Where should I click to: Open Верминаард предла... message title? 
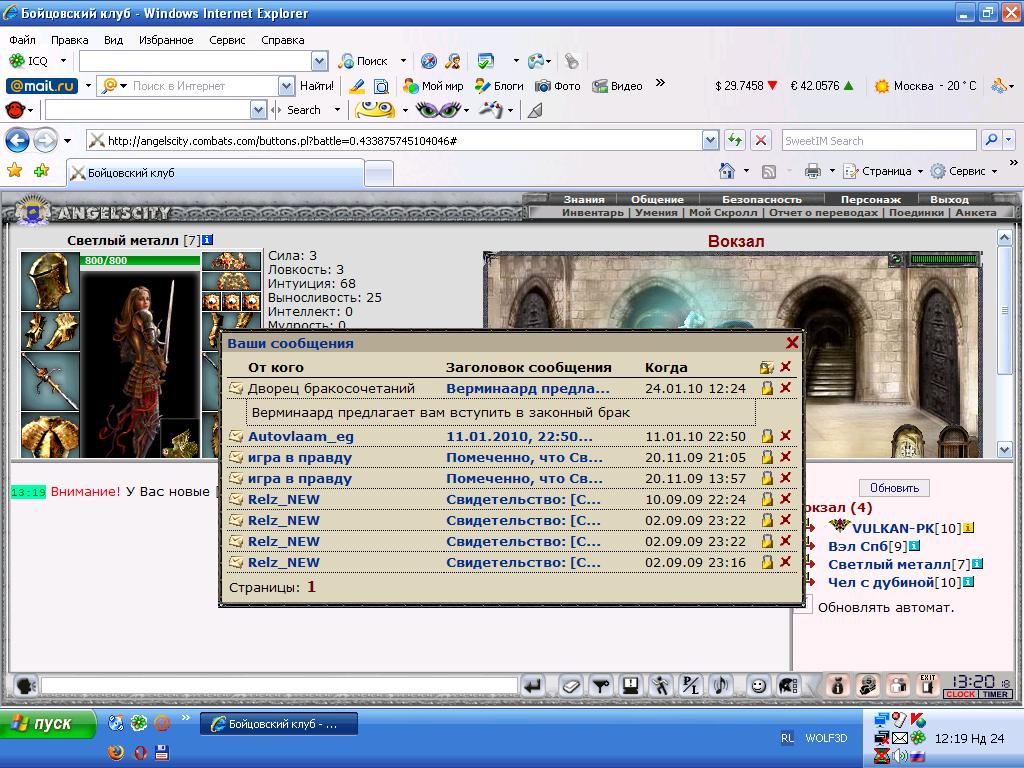pyautogui.click(x=528, y=388)
